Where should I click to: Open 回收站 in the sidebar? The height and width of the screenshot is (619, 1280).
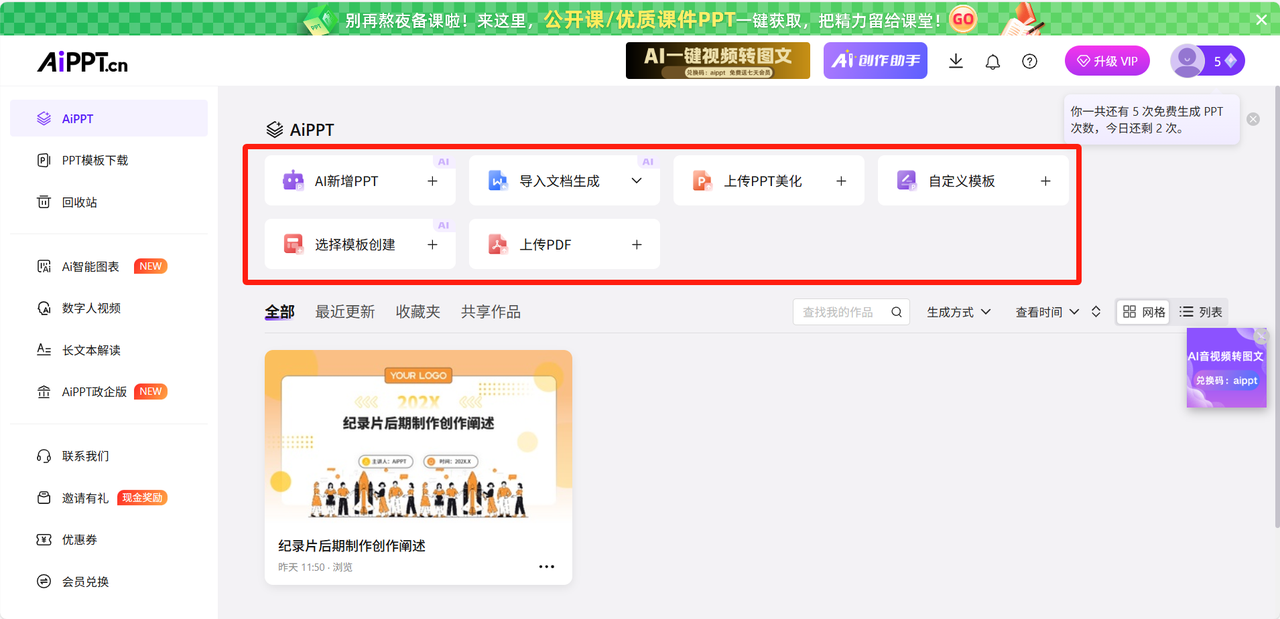tap(109, 202)
